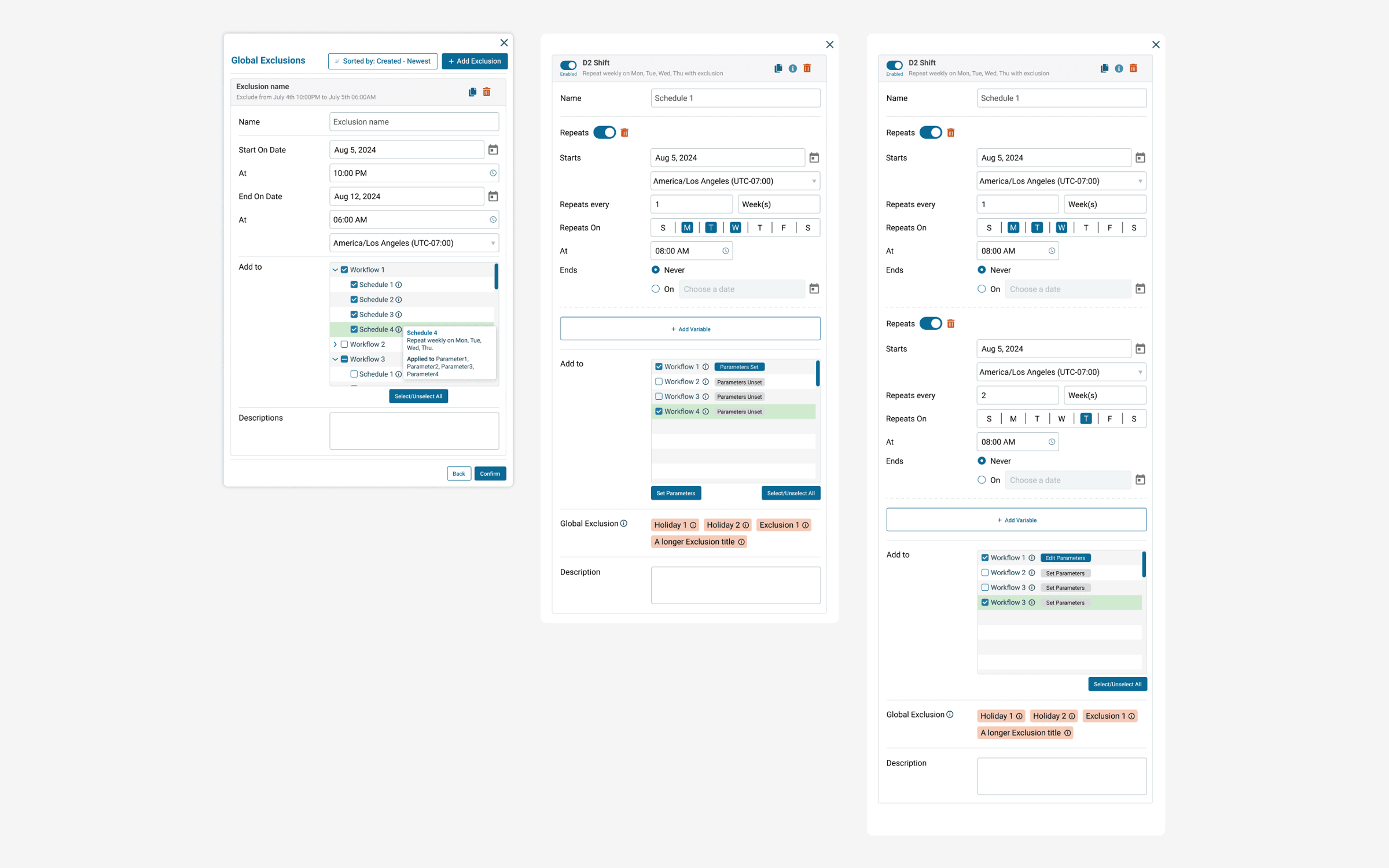Image resolution: width=1389 pixels, height=868 pixels.
Task: Open Starts date calendar in middle panel
Action: (x=814, y=158)
